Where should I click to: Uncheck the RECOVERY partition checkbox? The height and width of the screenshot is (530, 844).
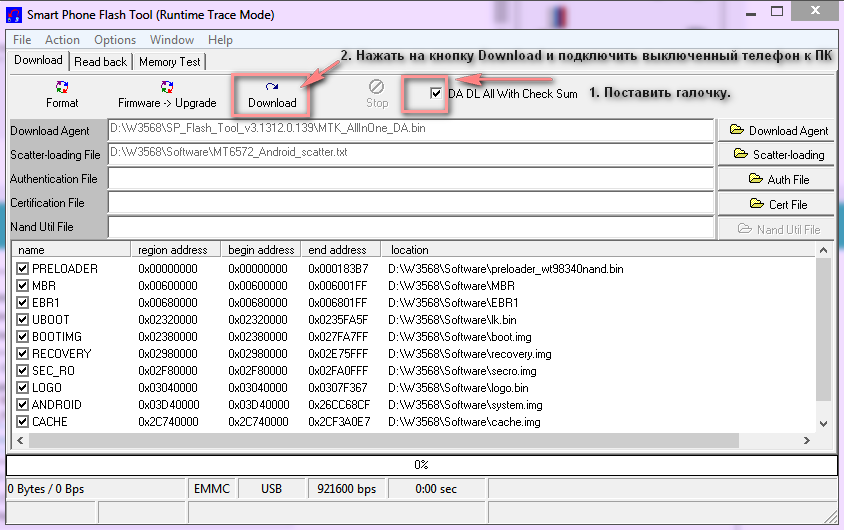(x=23, y=354)
